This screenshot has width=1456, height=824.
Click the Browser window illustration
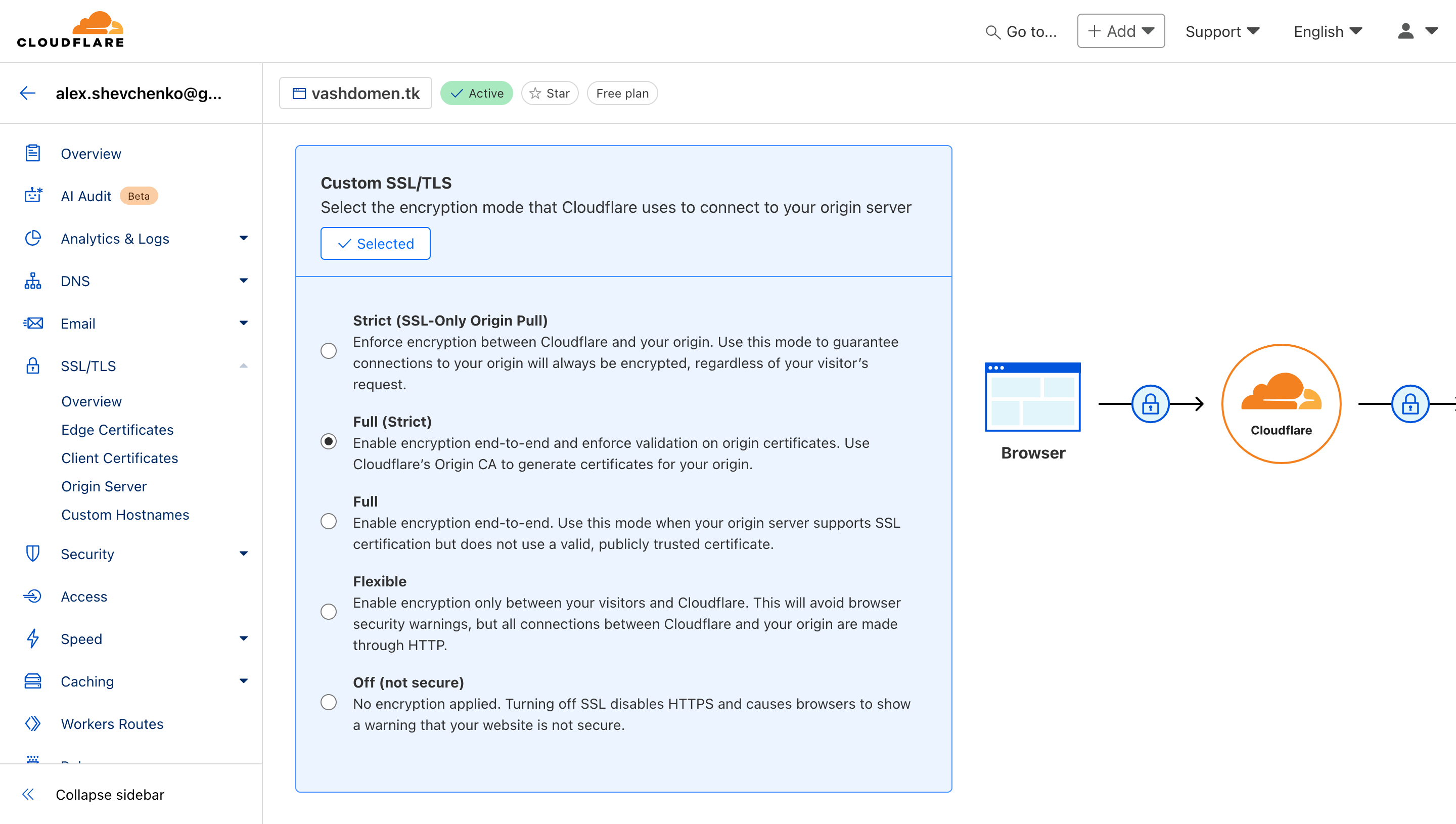click(x=1033, y=397)
